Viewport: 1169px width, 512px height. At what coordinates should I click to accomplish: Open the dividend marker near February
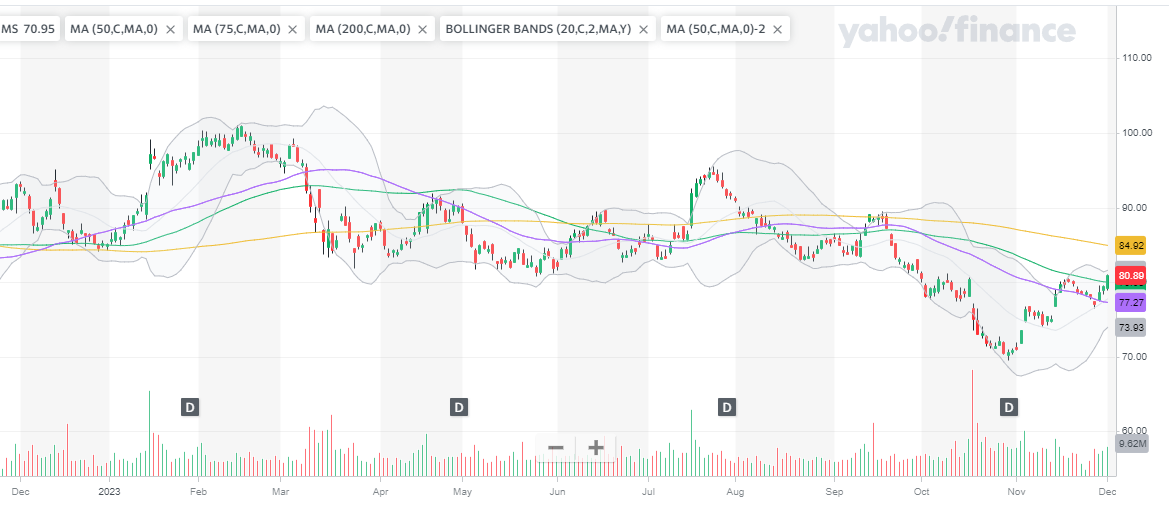pos(190,407)
